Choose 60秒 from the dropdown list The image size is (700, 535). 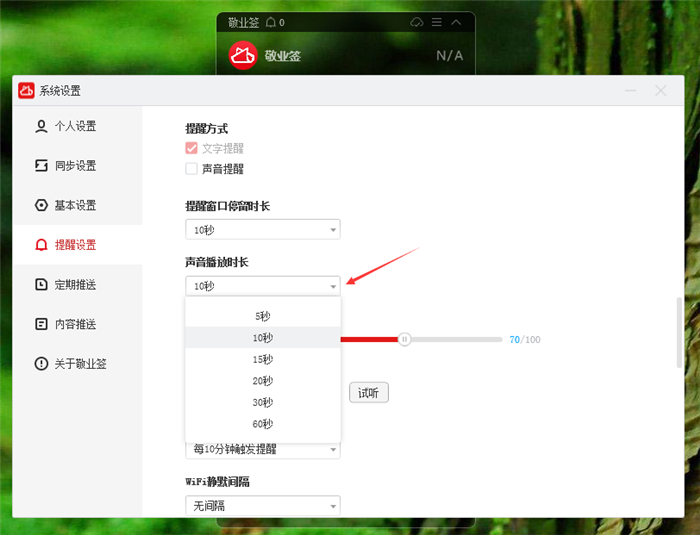[263, 423]
